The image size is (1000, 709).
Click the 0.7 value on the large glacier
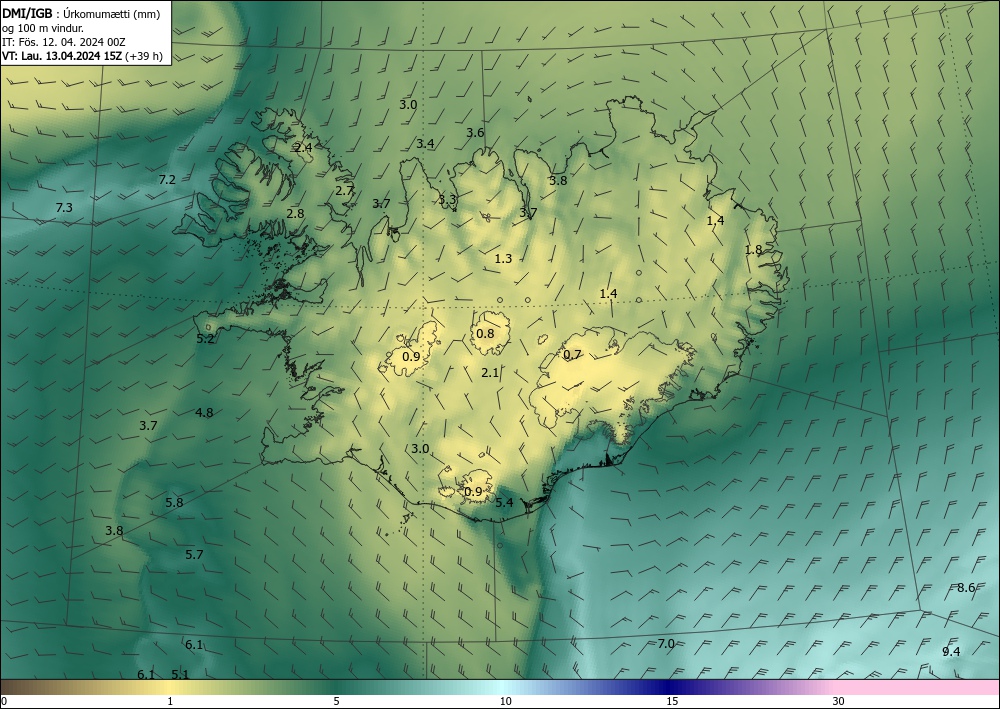pos(573,354)
